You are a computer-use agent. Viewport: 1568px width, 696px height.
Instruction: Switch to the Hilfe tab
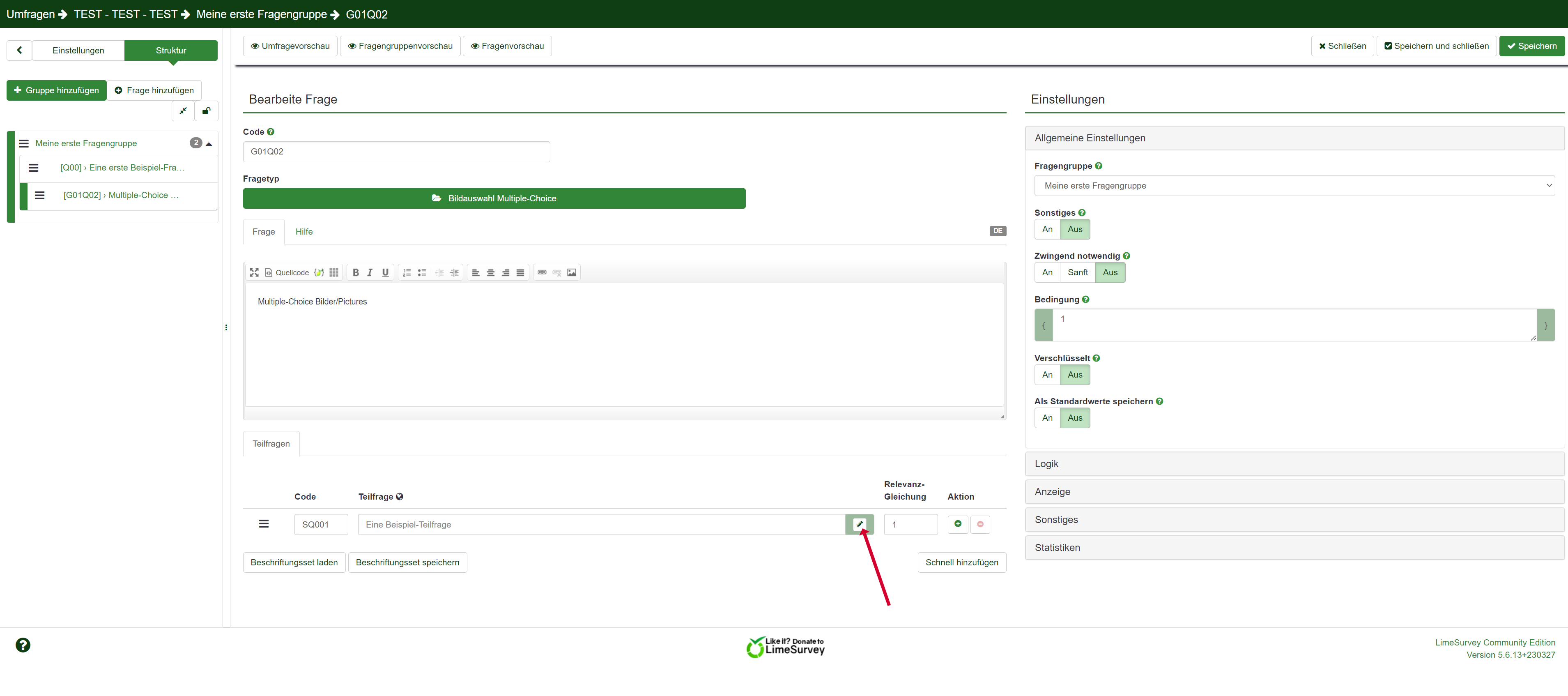click(304, 231)
